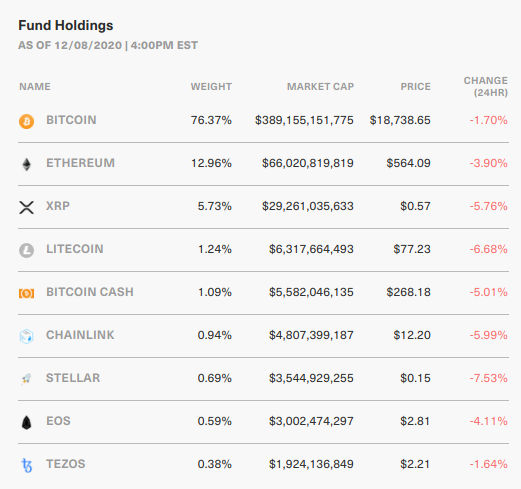Click the $0.57 XRP price
The image size is (521, 489).
416,206
